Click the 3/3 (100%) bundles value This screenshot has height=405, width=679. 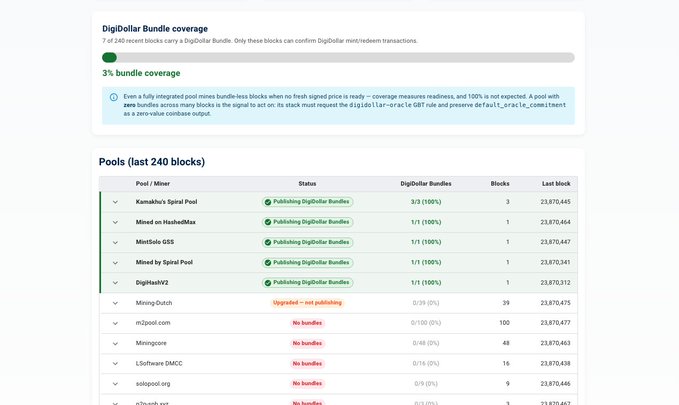[x=426, y=202]
